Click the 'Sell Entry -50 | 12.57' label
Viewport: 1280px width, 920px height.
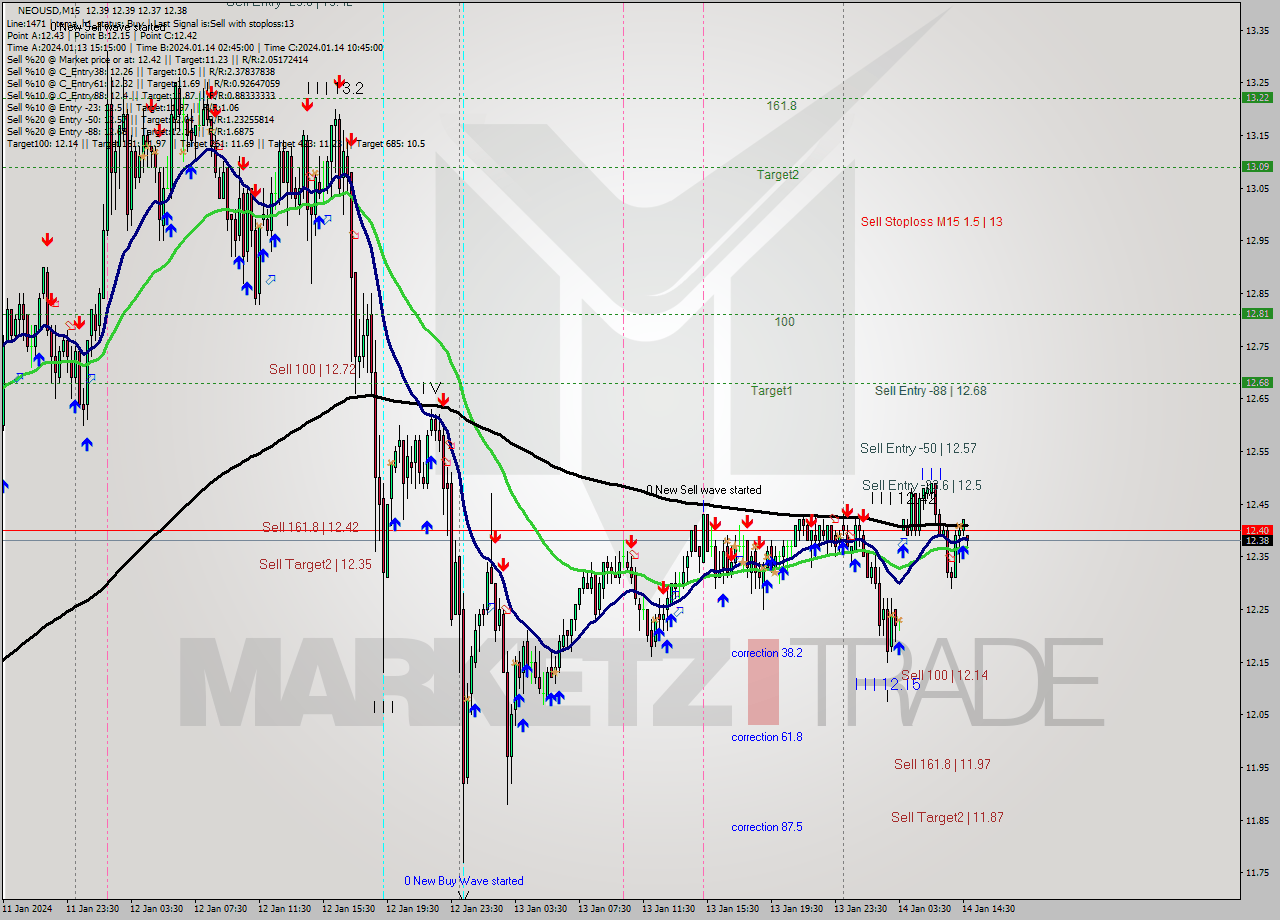coord(918,449)
